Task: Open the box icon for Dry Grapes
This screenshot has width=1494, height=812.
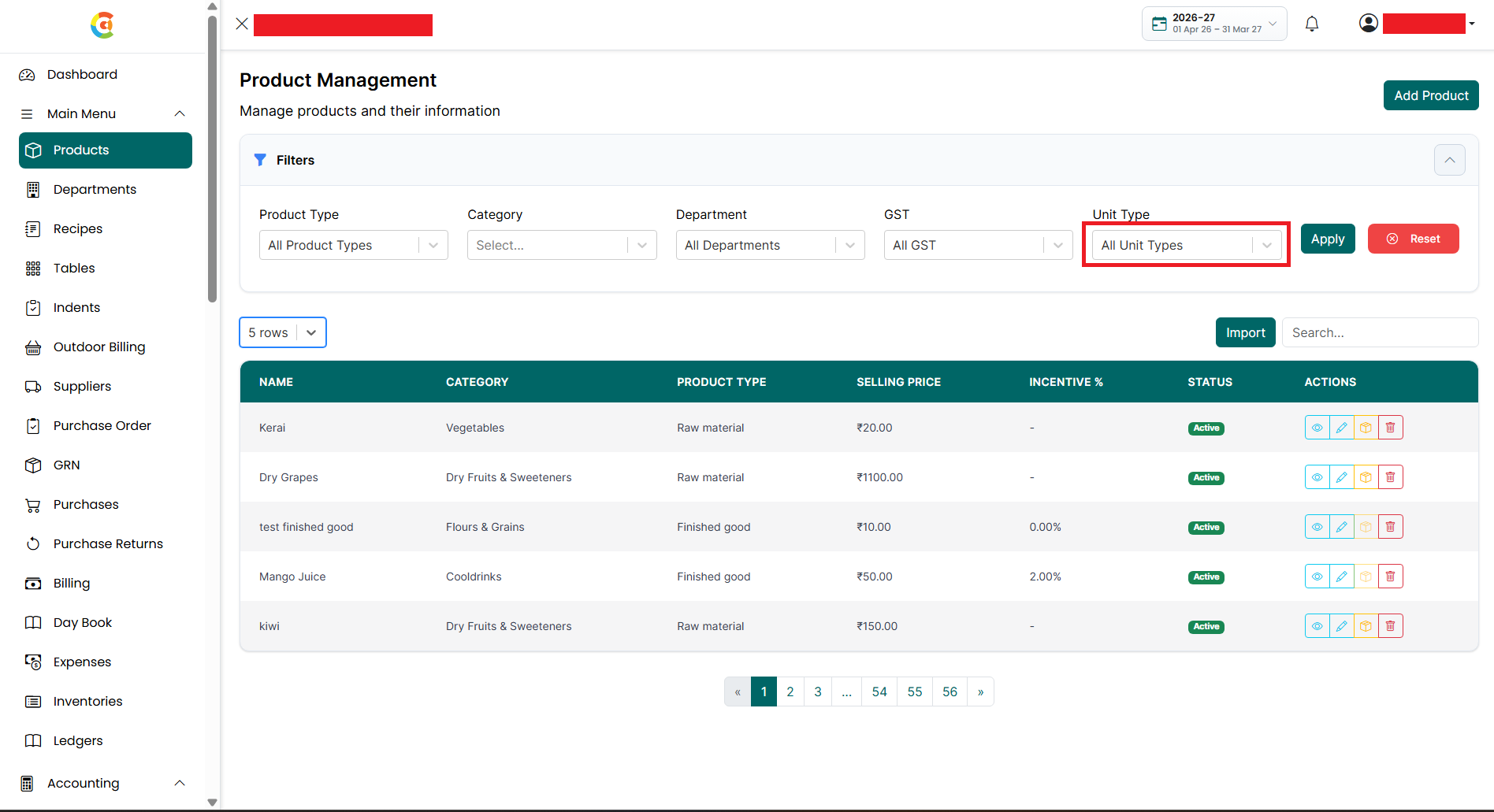Action: 1366,477
